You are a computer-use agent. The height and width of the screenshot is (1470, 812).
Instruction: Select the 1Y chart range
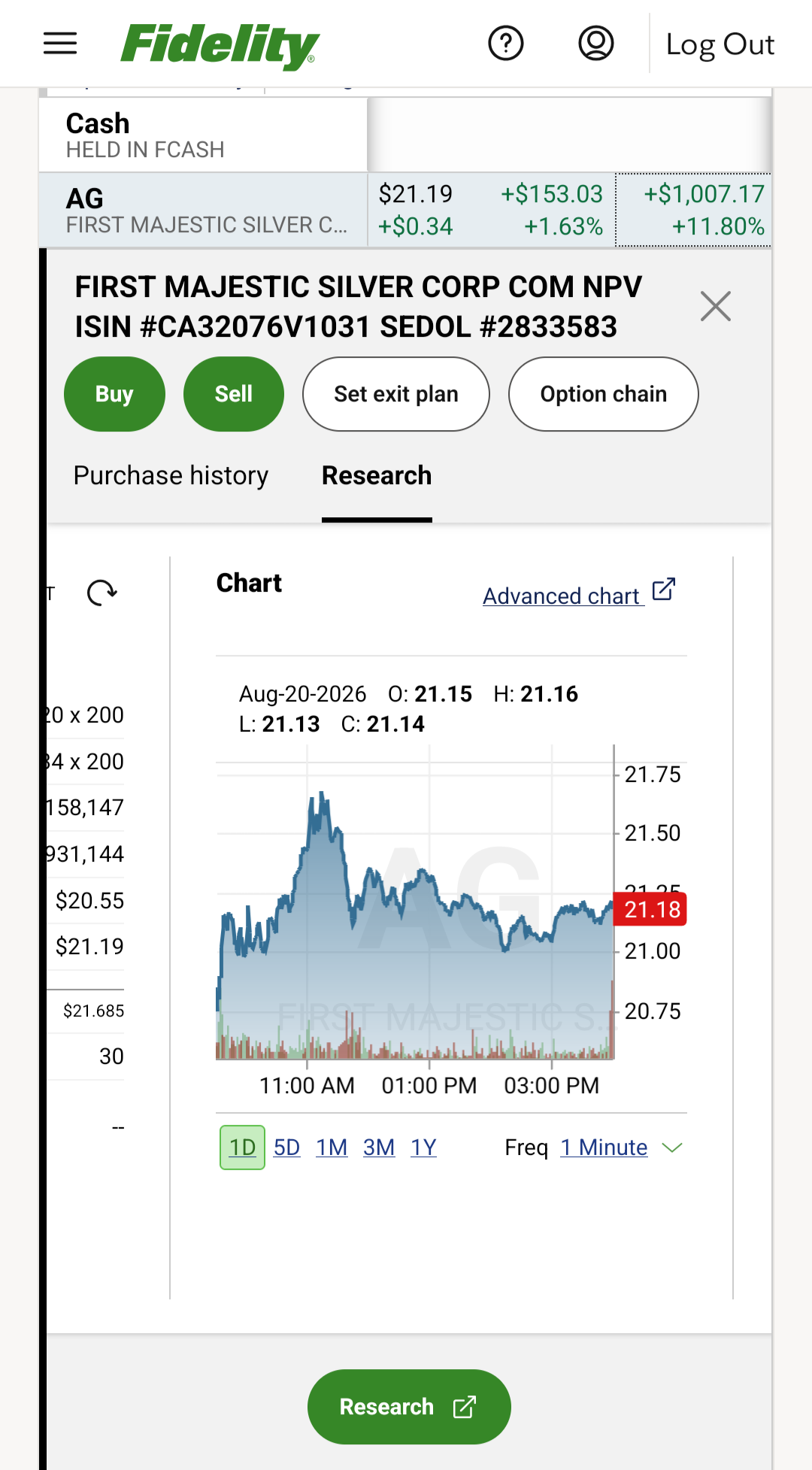point(423,1147)
